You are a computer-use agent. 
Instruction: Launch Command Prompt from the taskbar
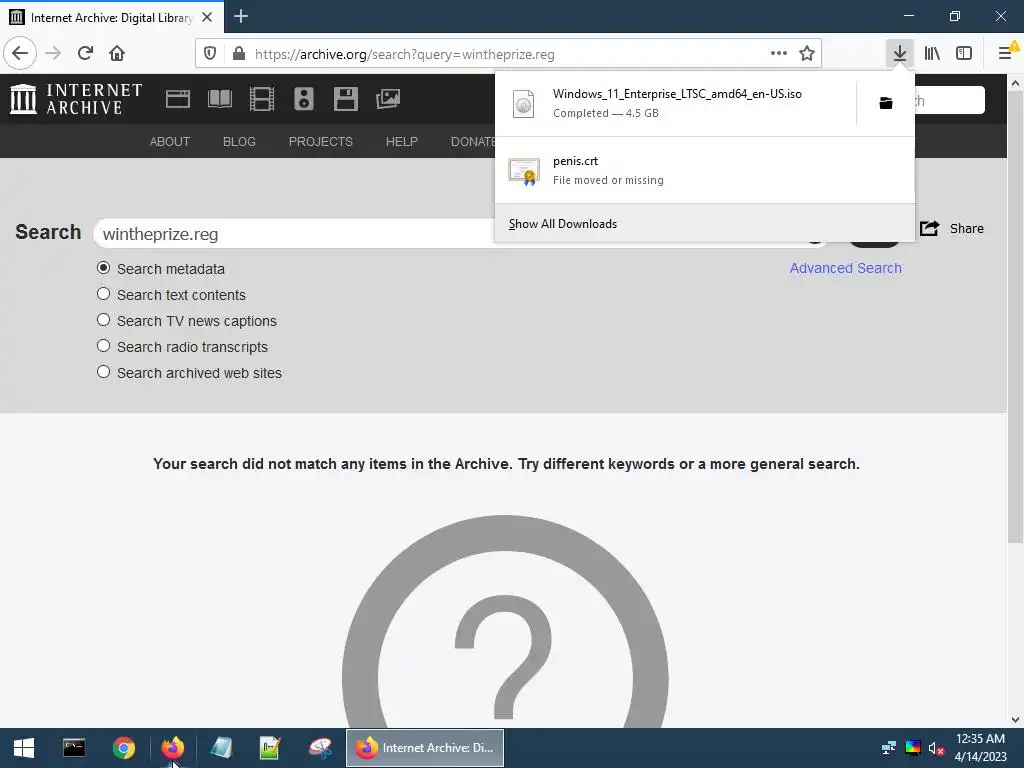coord(74,748)
